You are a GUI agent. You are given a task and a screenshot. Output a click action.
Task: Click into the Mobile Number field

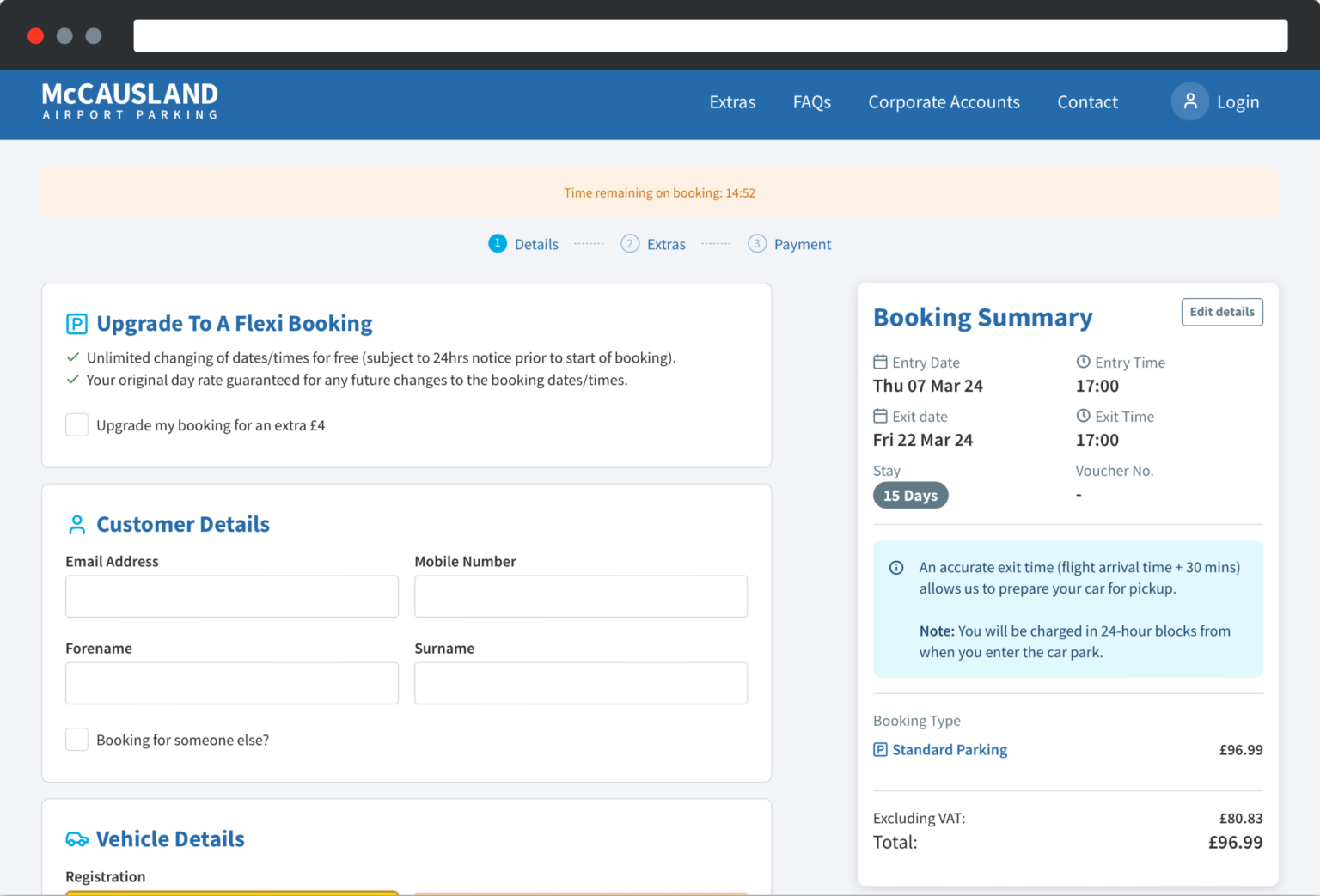(x=581, y=596)
